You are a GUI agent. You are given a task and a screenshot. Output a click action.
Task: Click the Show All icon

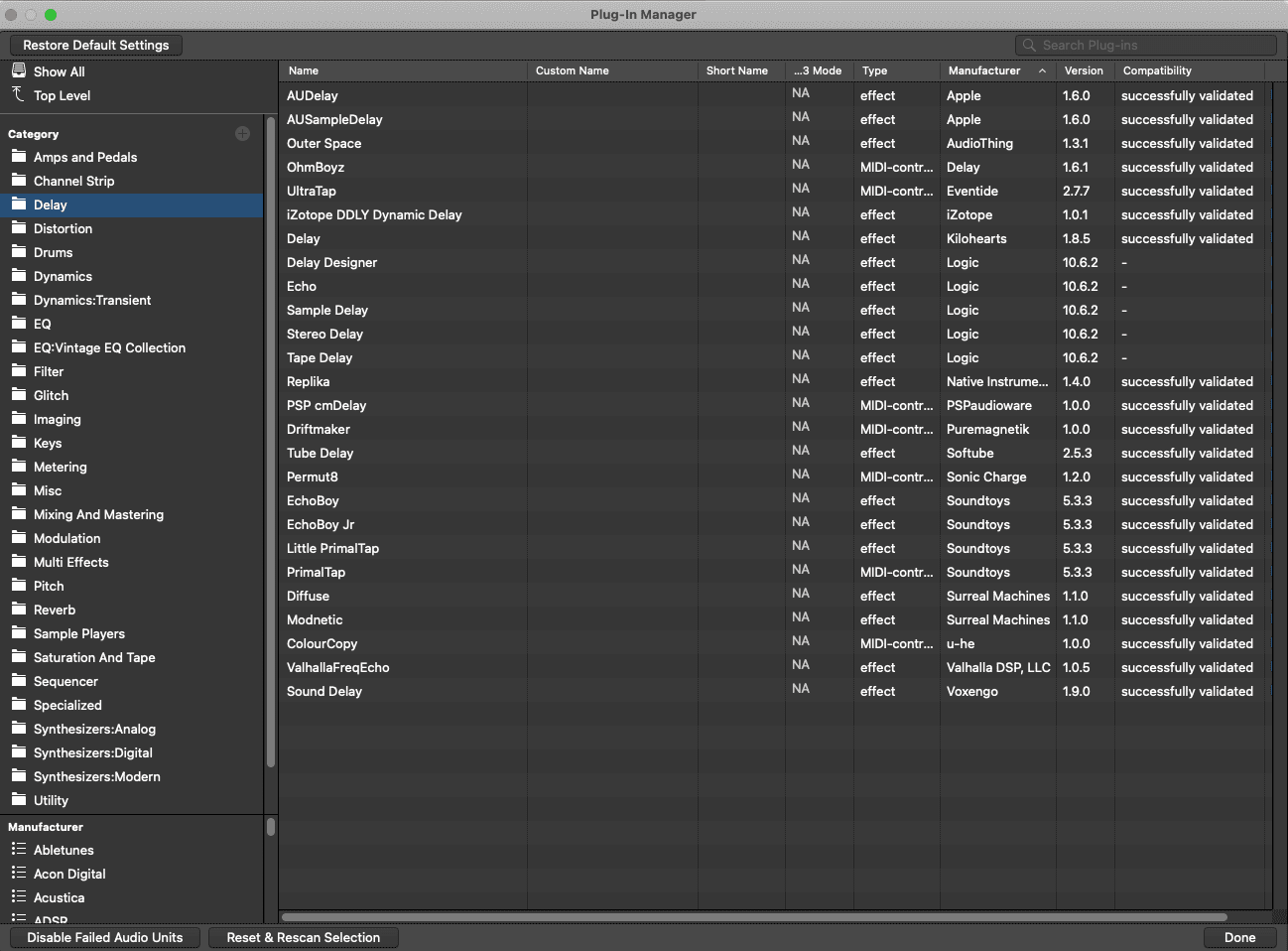click(x=19, y=70)
